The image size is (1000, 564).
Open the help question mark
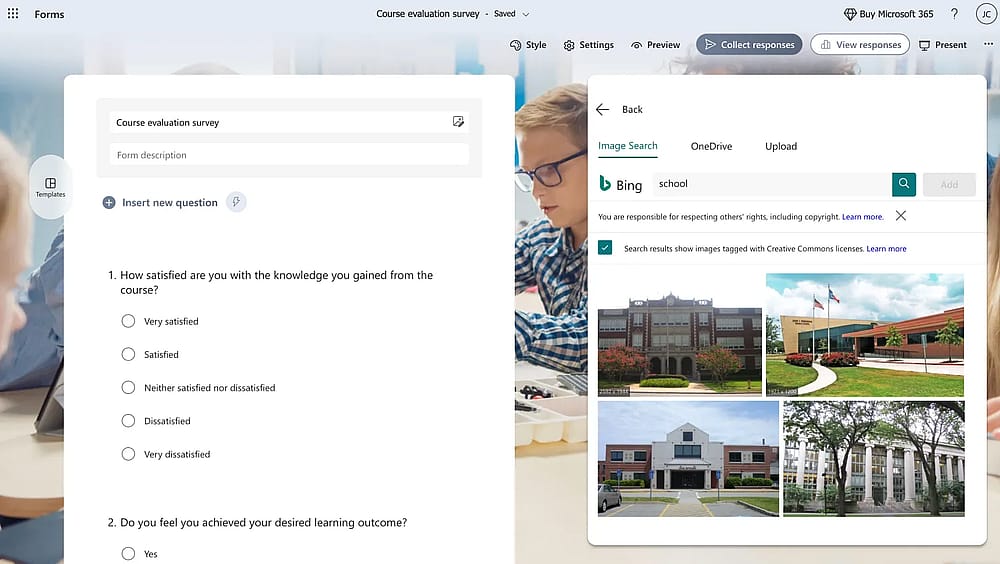click(x=954, y=13)
